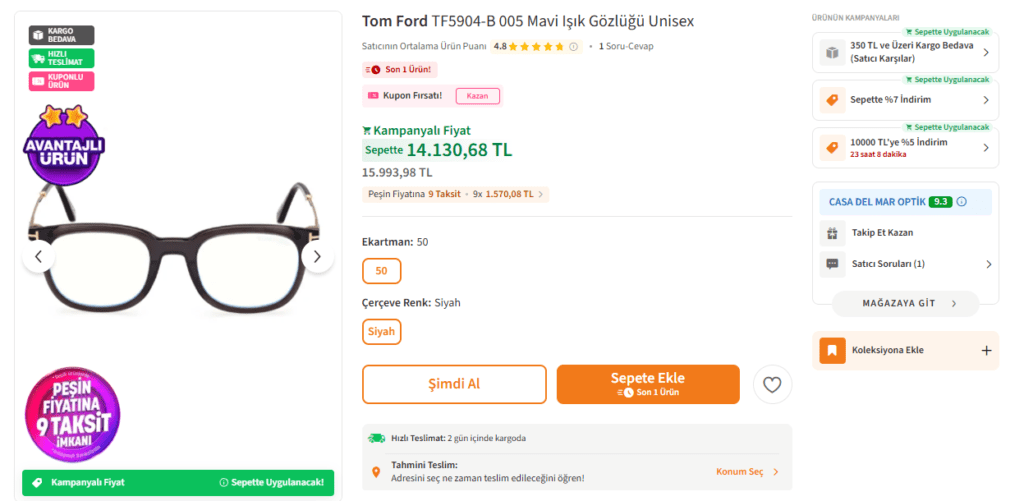This screenshot has height=501, width=1024.
Task: Click the plus icon on Koleksiyona Ekle
Action: 986,350
